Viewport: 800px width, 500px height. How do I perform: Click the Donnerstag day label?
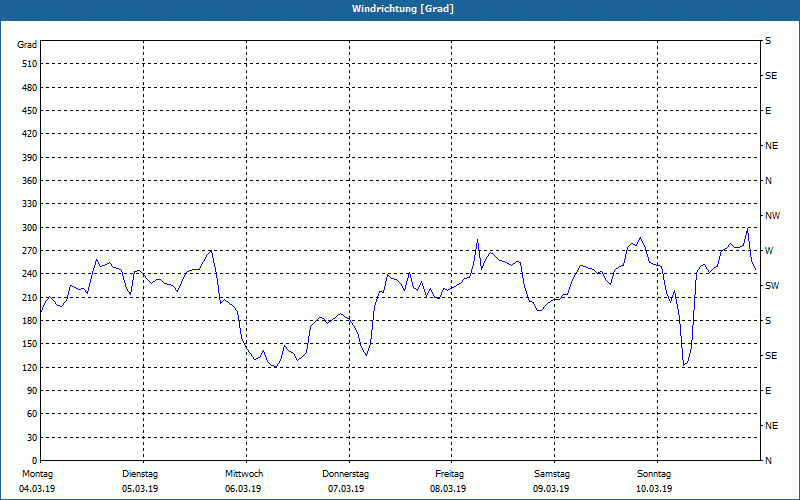coord(345,474)
